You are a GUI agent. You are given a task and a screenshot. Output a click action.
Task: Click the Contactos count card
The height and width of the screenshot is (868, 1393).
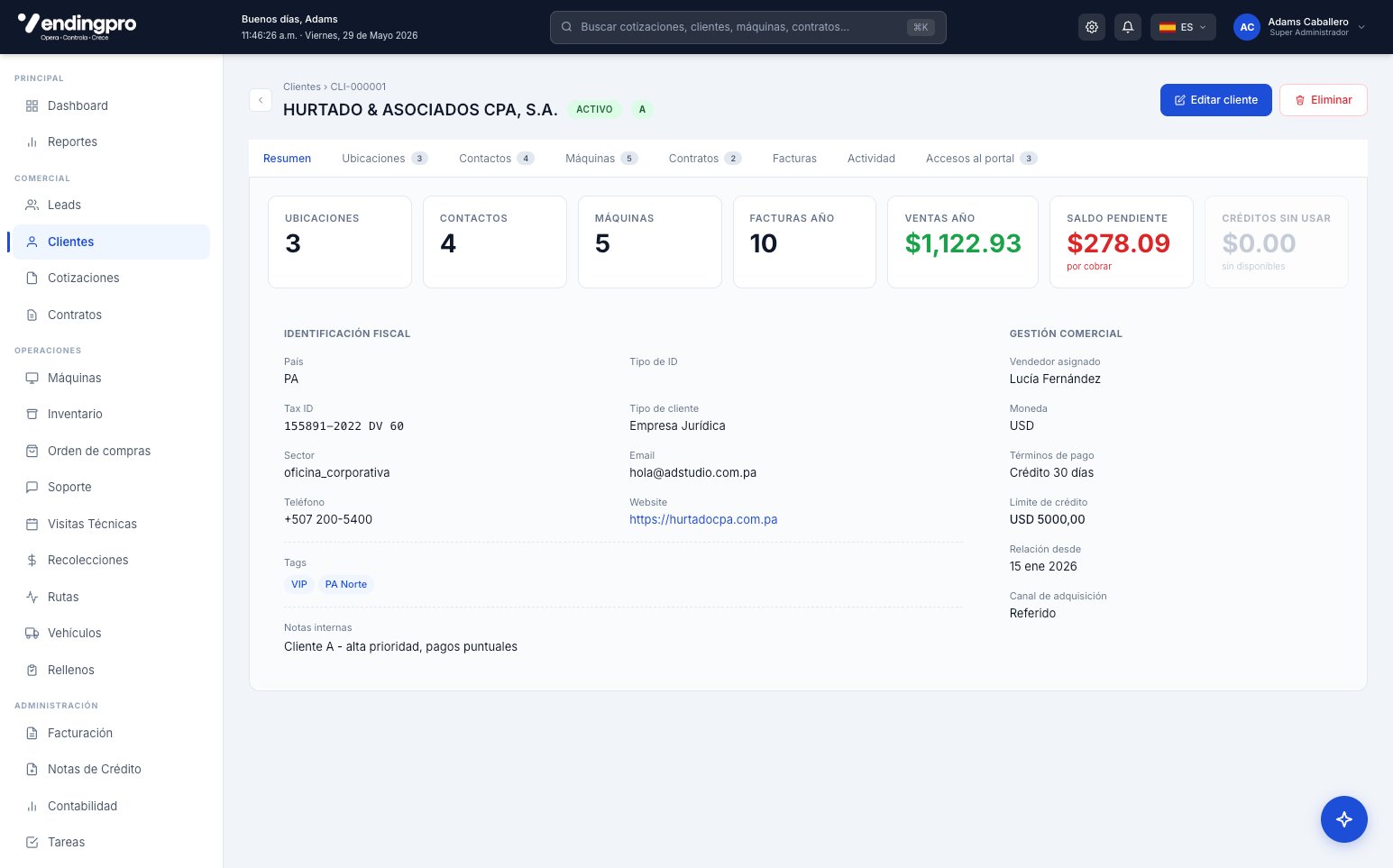point(495,242)
